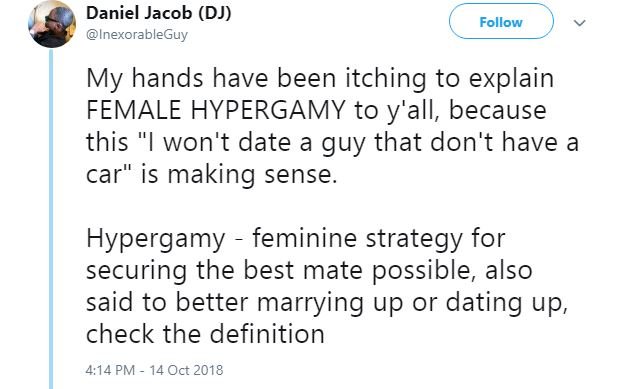Click the Follow button

pos(501,22)
